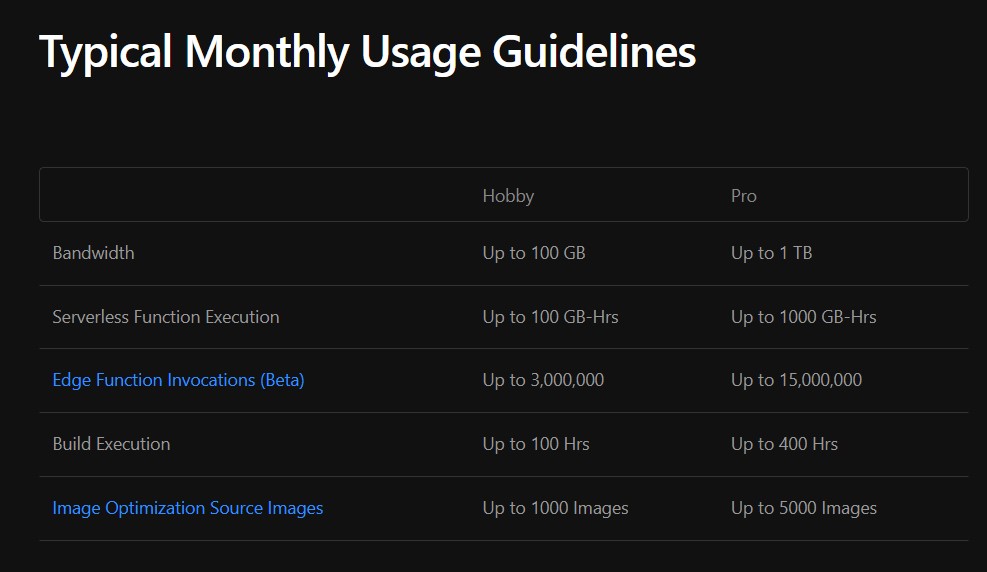Select the Bandwidth row label

[x=93, y=253]
